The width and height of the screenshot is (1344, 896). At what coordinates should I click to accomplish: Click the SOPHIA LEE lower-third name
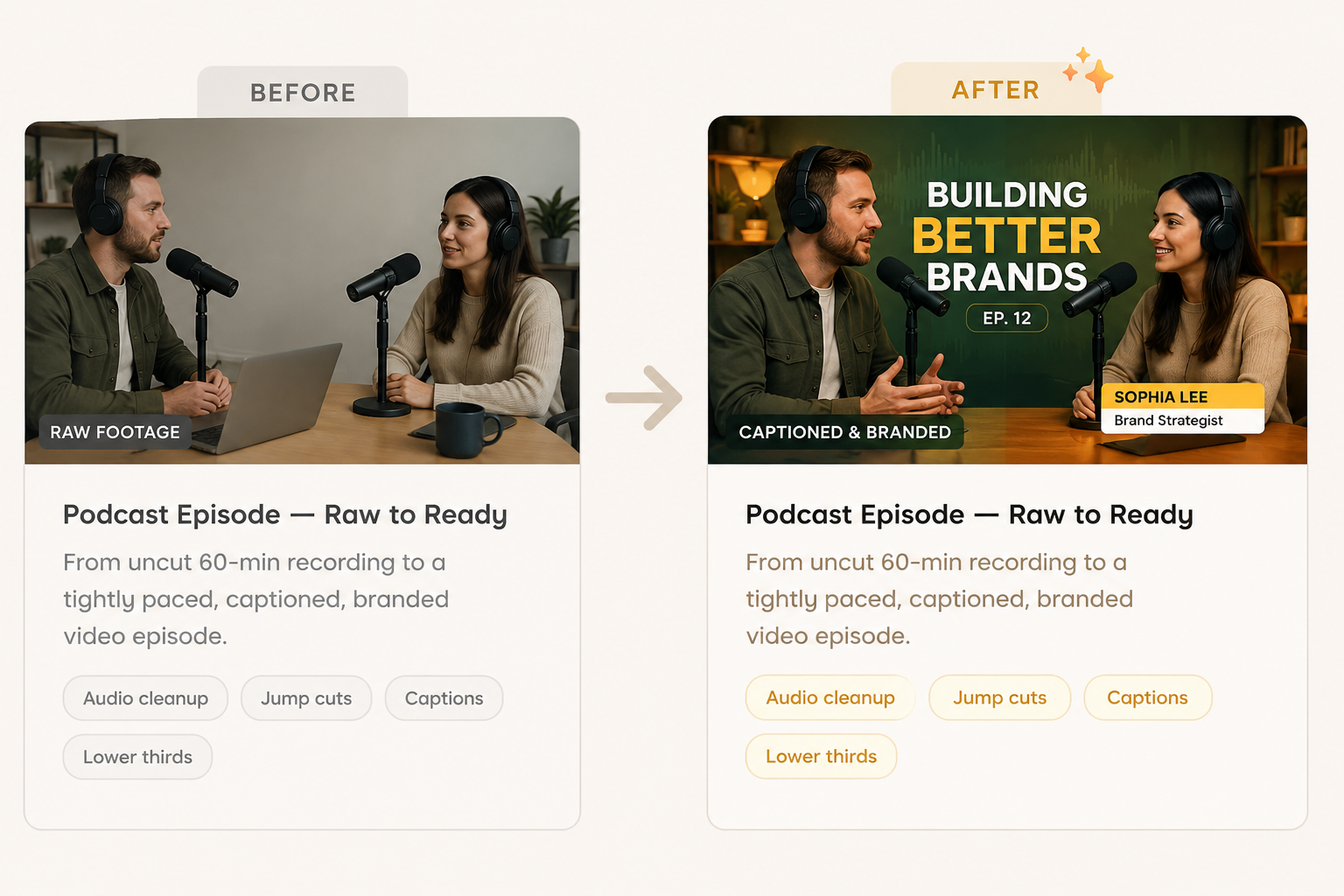(1160, 397)
